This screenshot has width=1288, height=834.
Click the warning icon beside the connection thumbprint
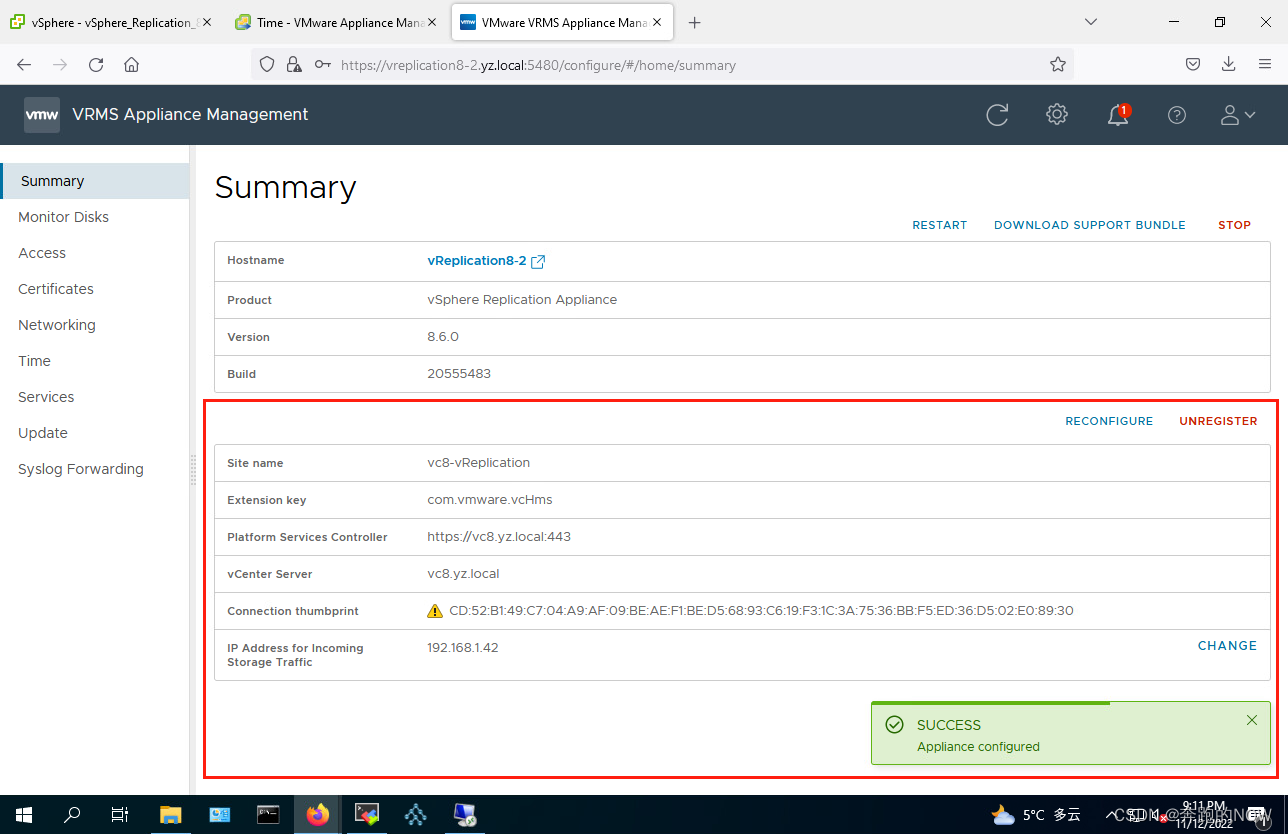coord(435,611)
